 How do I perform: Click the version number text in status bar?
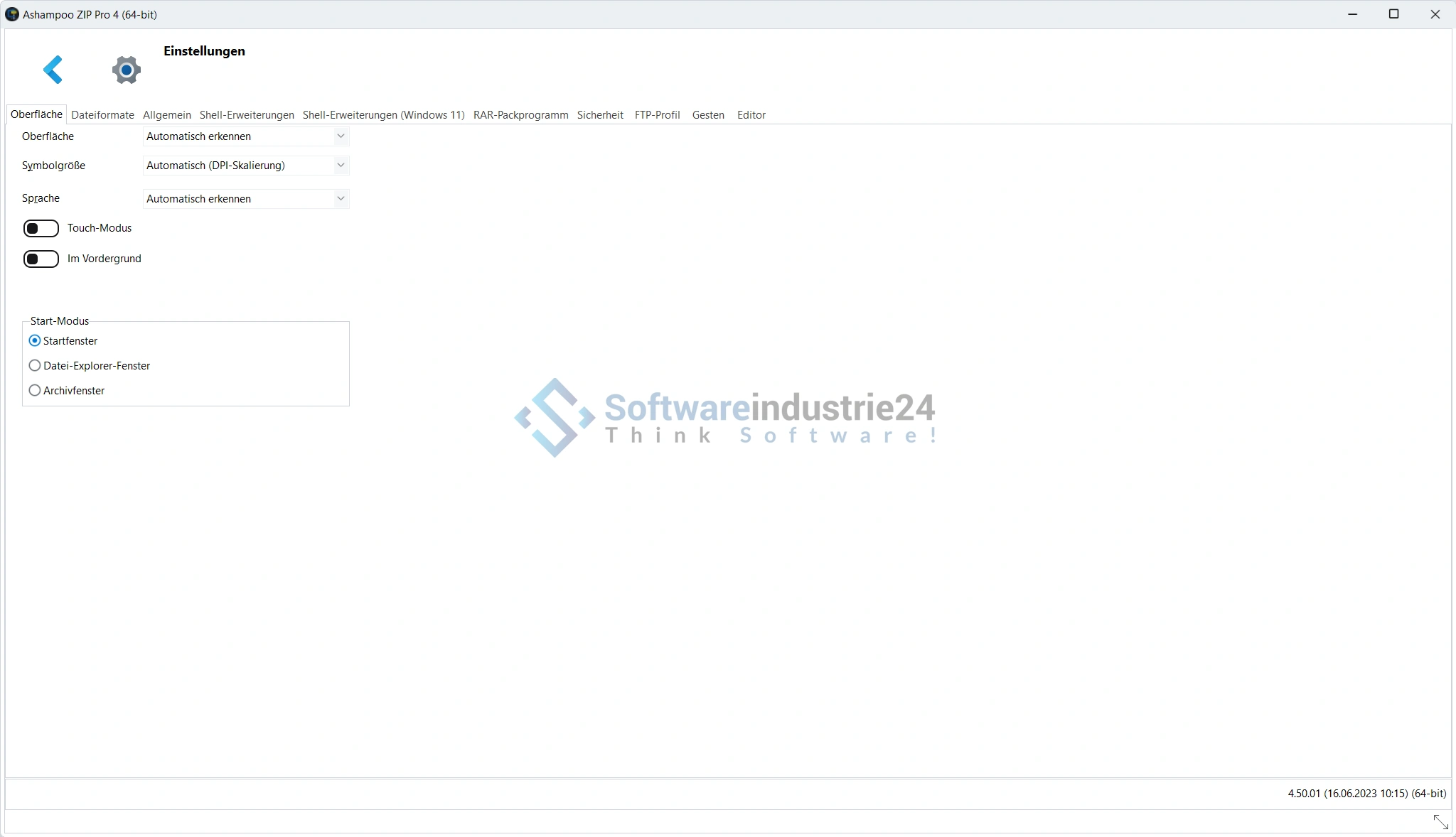pos(1366,794)
